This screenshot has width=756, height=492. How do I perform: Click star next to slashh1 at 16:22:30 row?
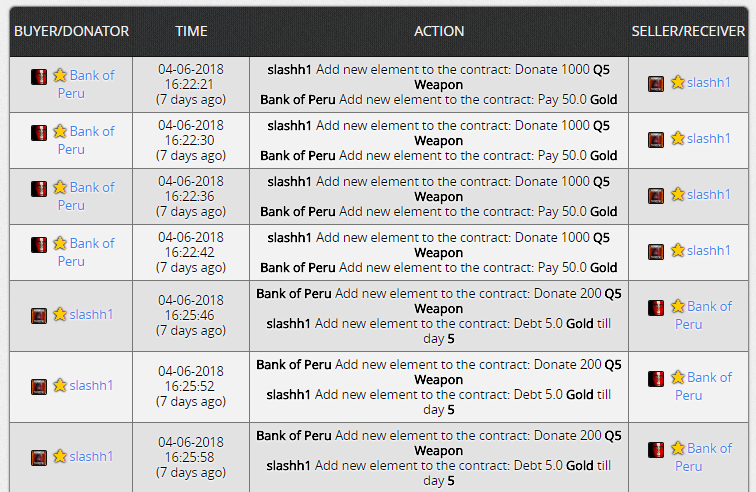coord(677,138)
